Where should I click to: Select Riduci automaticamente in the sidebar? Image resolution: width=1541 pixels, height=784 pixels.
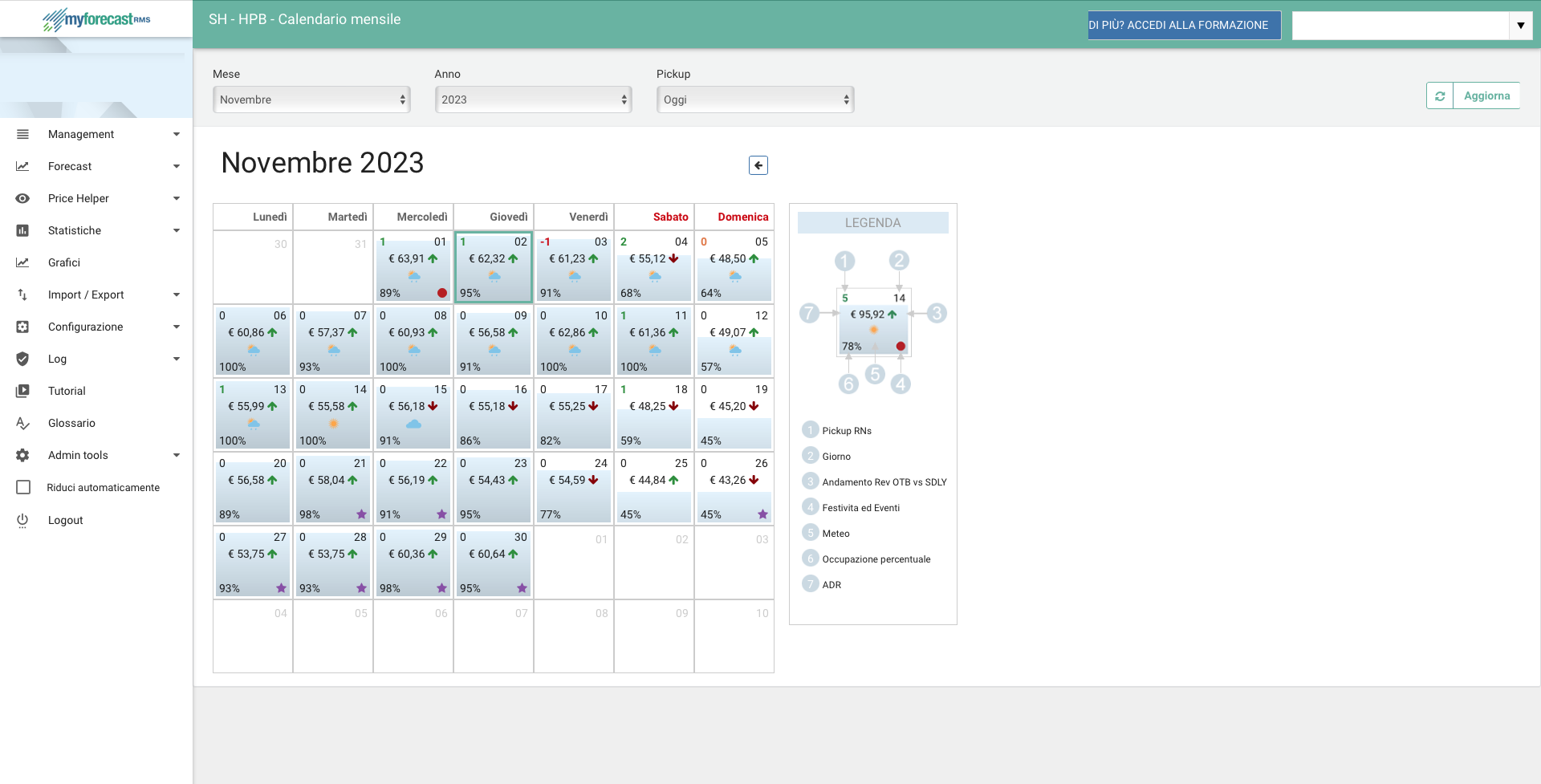[104, 487]
